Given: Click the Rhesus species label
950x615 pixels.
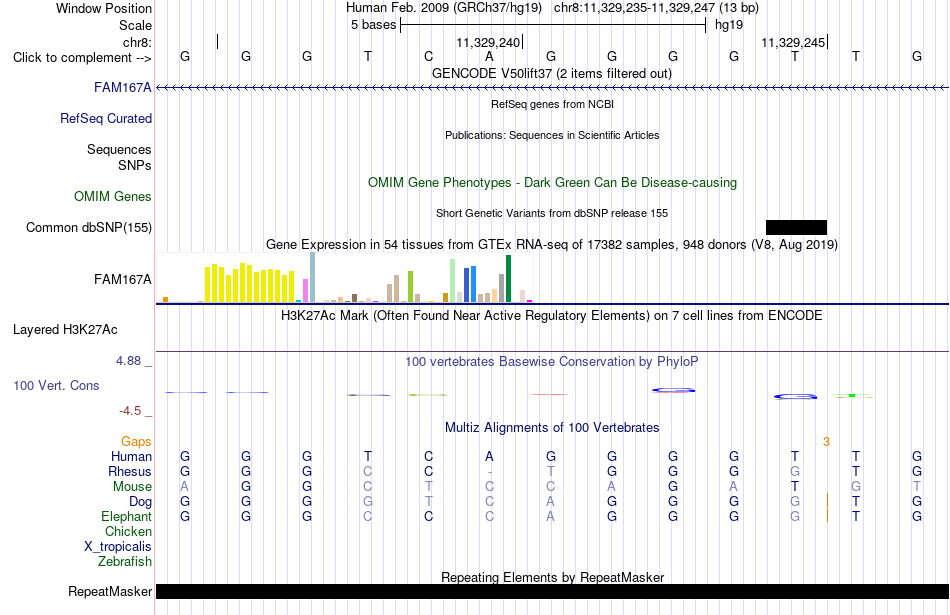Looking at the screenshot, I should pos(130,472).
